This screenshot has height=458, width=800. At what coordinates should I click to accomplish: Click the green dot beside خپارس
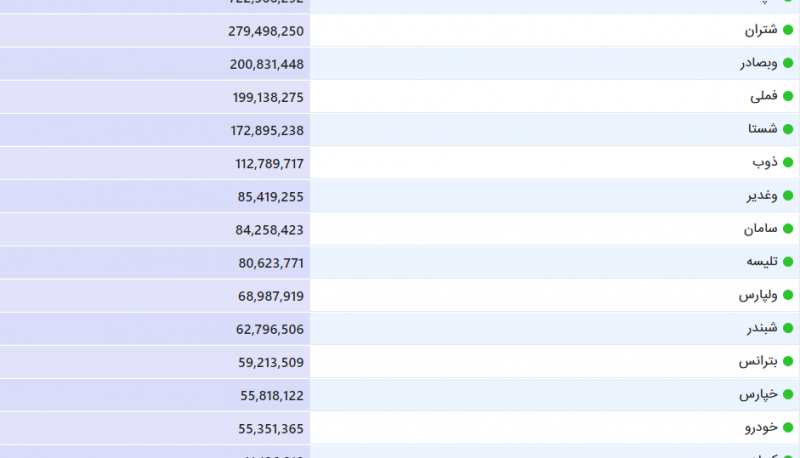[x=788, y=395]
